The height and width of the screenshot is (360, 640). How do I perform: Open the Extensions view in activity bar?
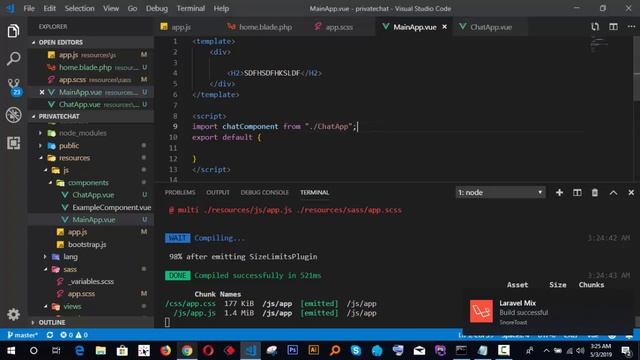coord(13,143)
